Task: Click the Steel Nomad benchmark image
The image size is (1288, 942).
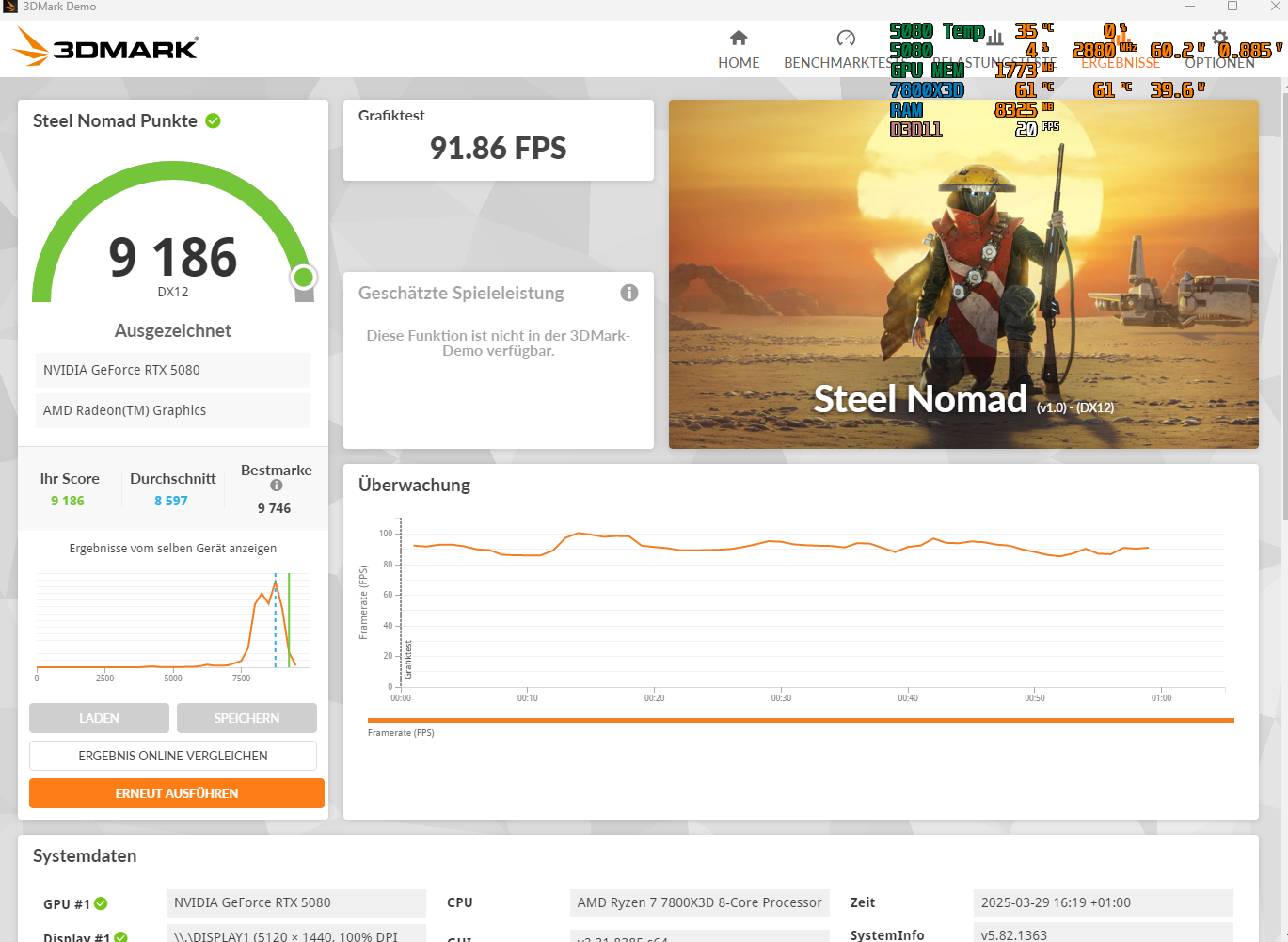Action: (x=963, y=274)
